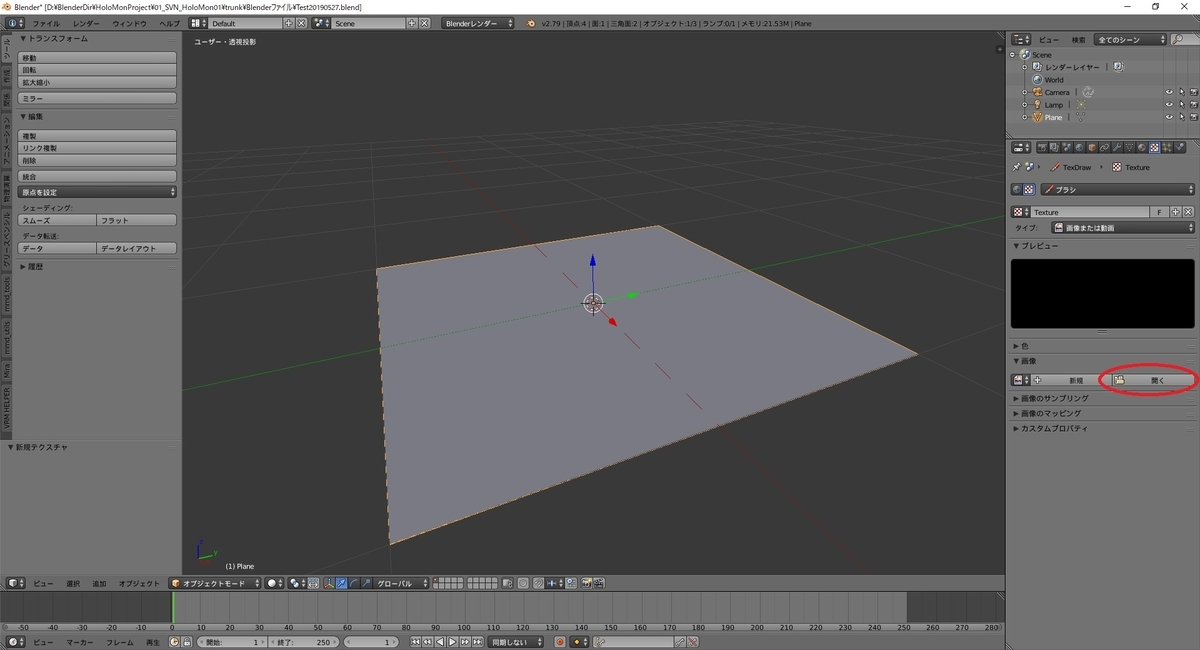Toggle Lamp renderability camera icon in outliner
Image resolution: width=1200 pixels, height=650 pixels.
pos(1193,104)
